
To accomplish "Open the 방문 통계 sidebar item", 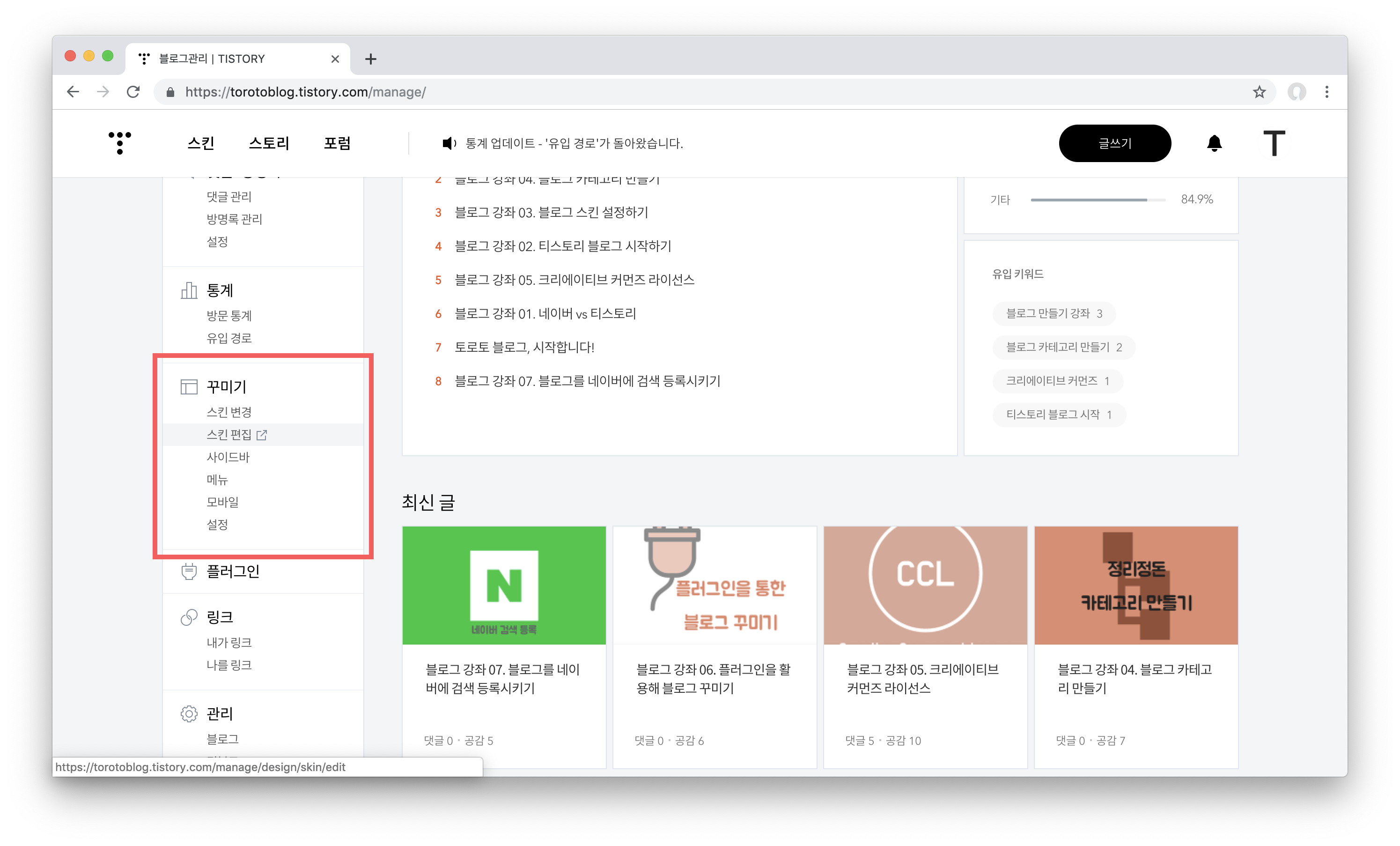I will point(229,316).
